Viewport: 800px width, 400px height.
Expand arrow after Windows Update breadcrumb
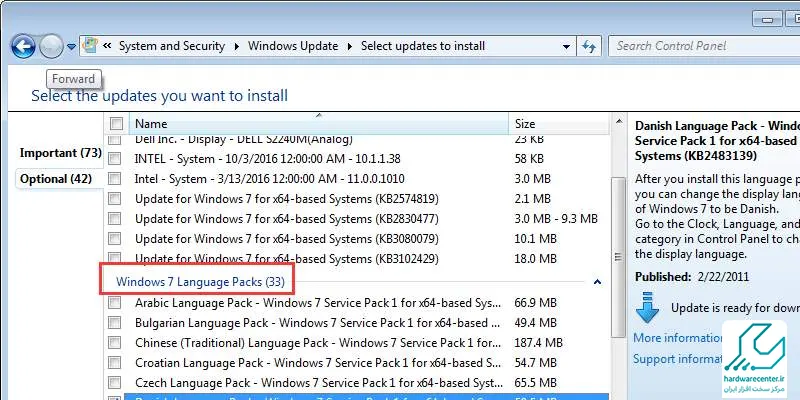[x=349, y=46]
